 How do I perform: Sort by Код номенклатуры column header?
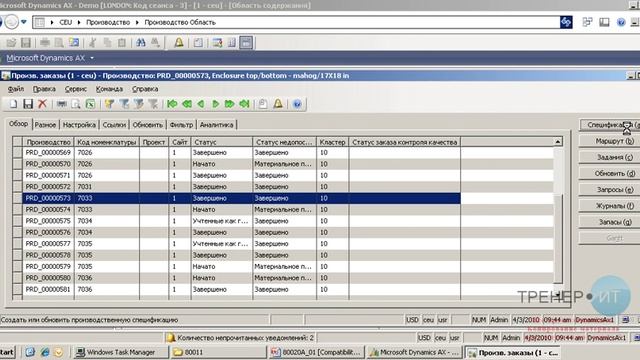click(x=107, y=142)
